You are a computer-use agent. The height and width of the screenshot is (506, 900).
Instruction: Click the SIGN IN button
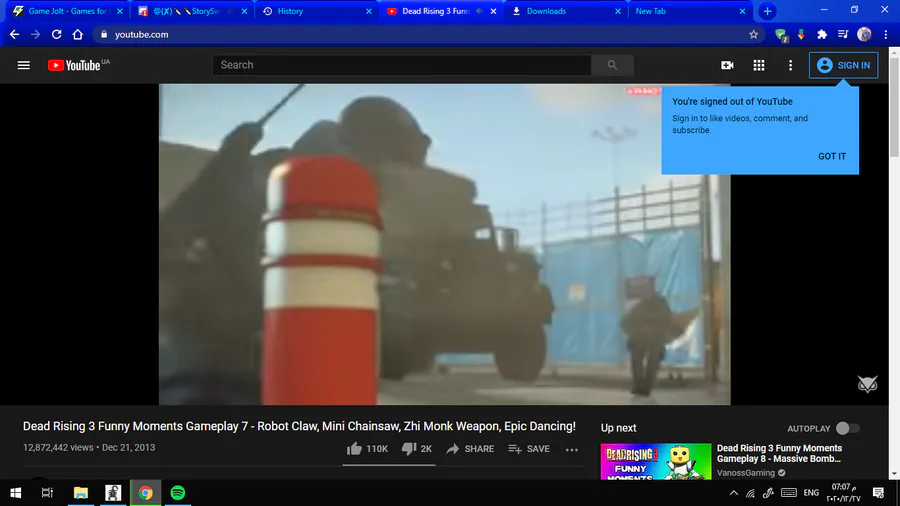coord(843,65)
